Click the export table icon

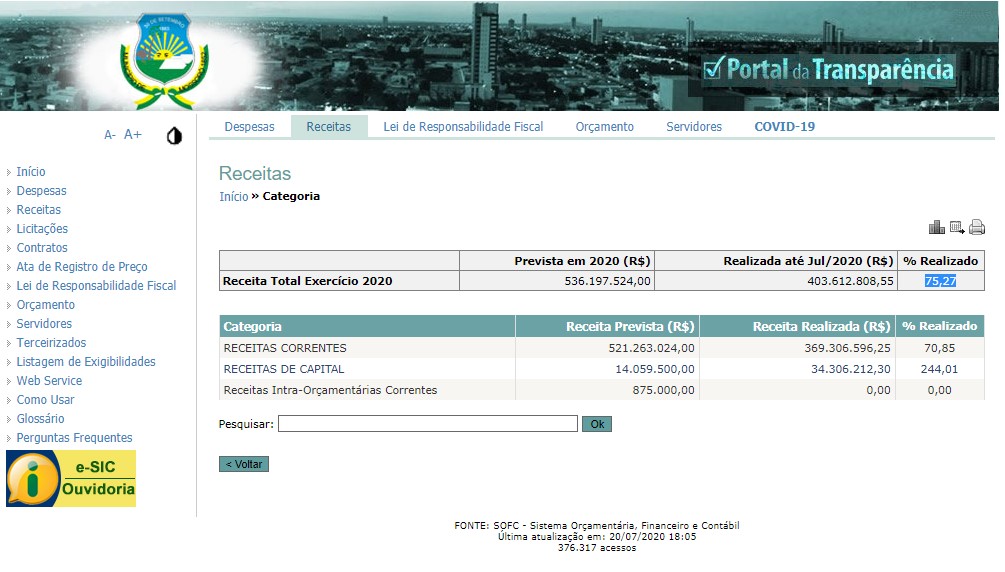[957, 228]
